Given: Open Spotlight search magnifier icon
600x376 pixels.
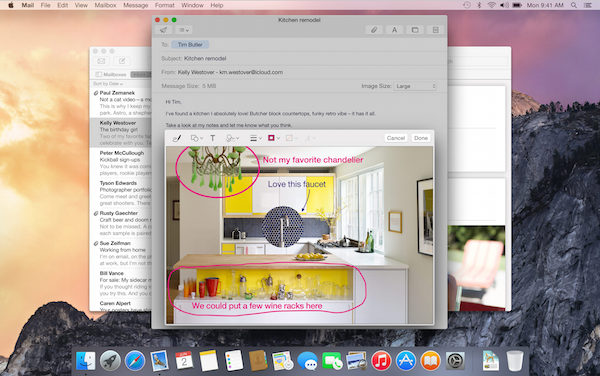Looking at the screenshot, I should tap(574, 5).
